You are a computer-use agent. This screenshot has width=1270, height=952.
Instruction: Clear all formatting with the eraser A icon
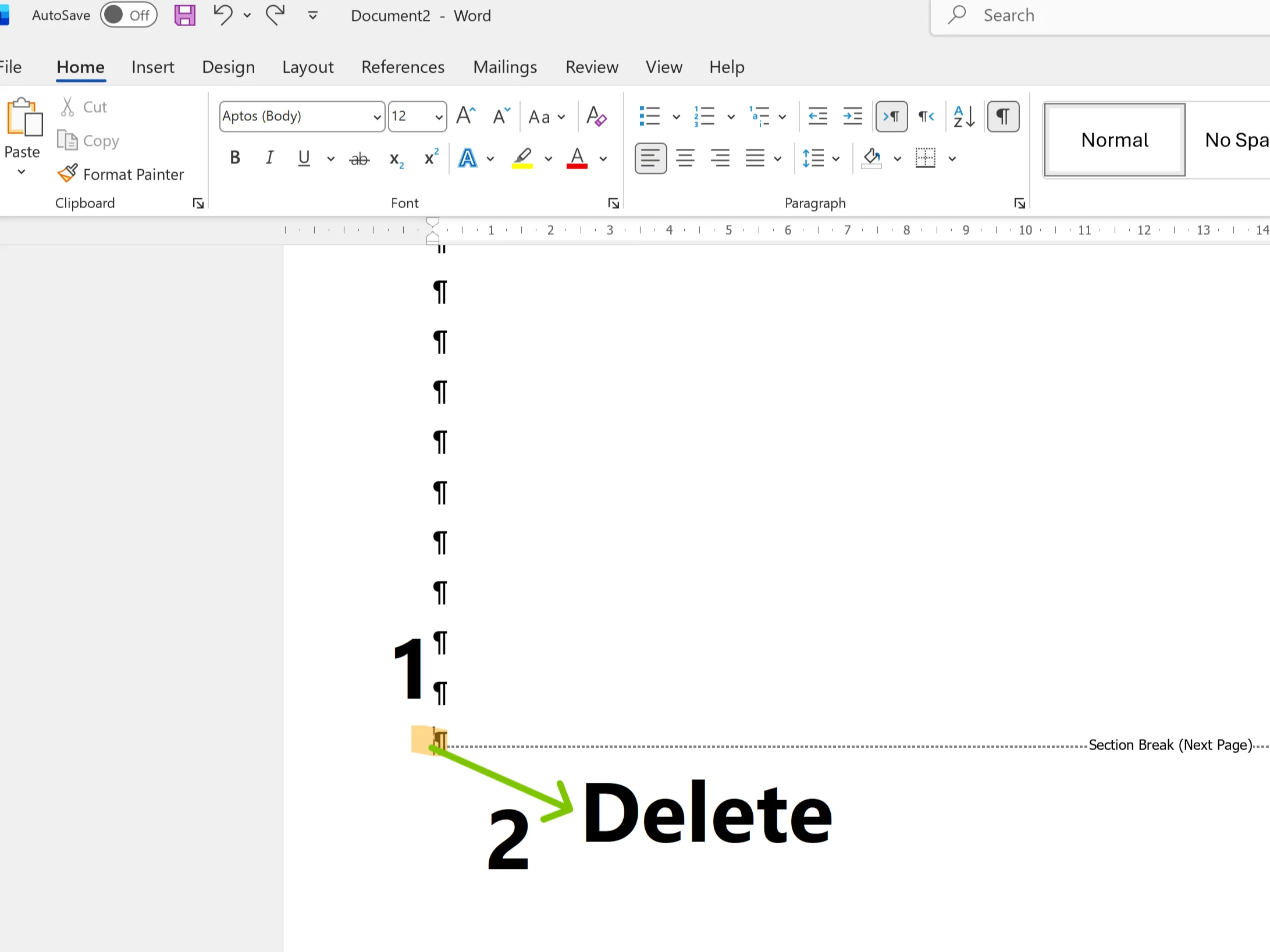click(x=596, y=116)
